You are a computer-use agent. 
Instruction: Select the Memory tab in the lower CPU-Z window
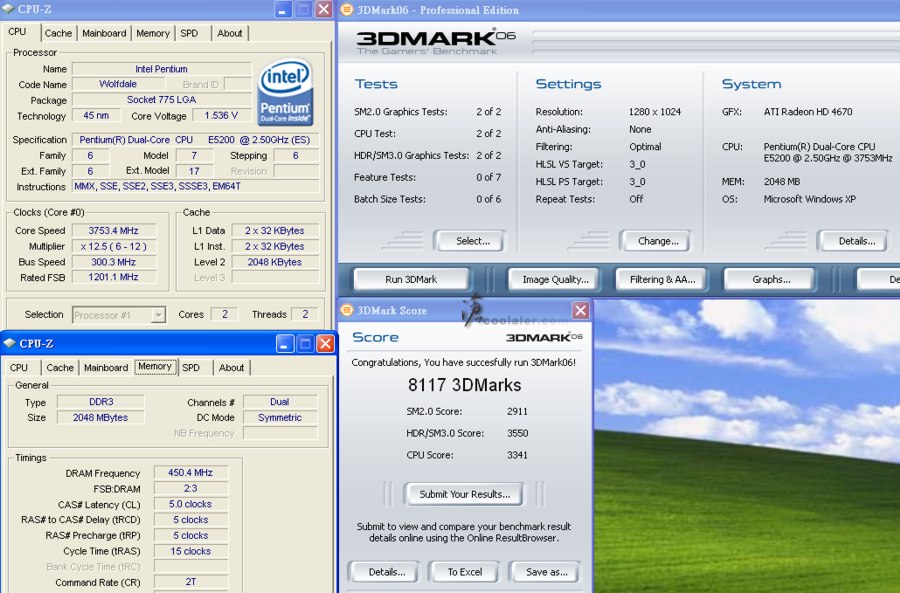pyautogui.click(x=155, y=366)
